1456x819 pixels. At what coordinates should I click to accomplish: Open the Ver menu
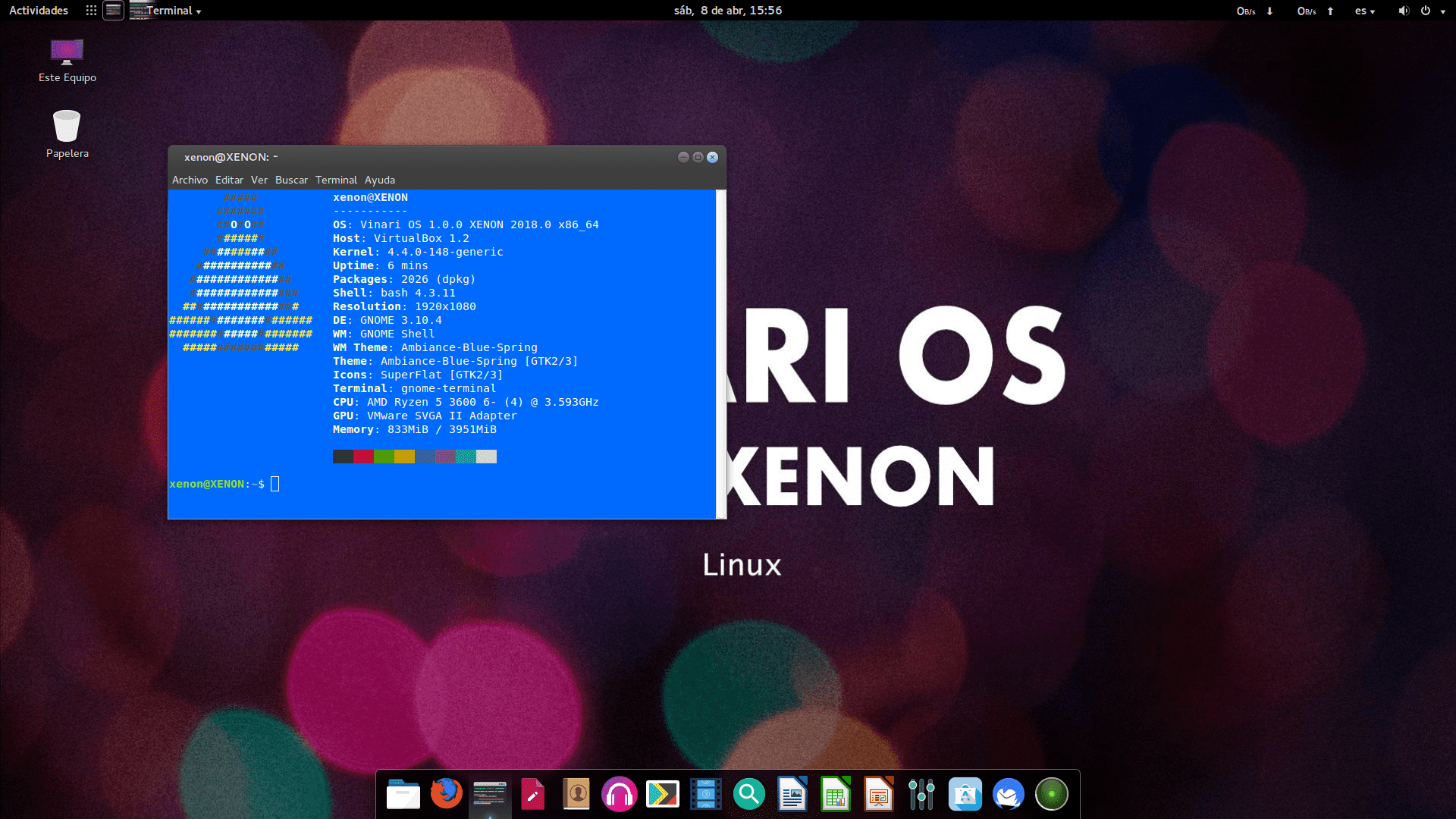pos(259,180)
